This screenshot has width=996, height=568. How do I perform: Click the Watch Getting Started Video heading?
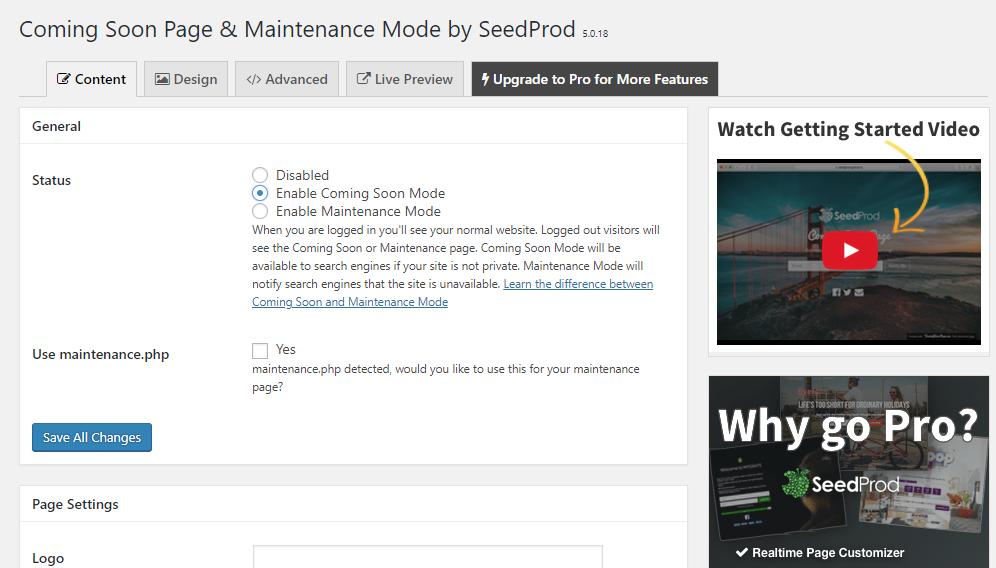849,129
